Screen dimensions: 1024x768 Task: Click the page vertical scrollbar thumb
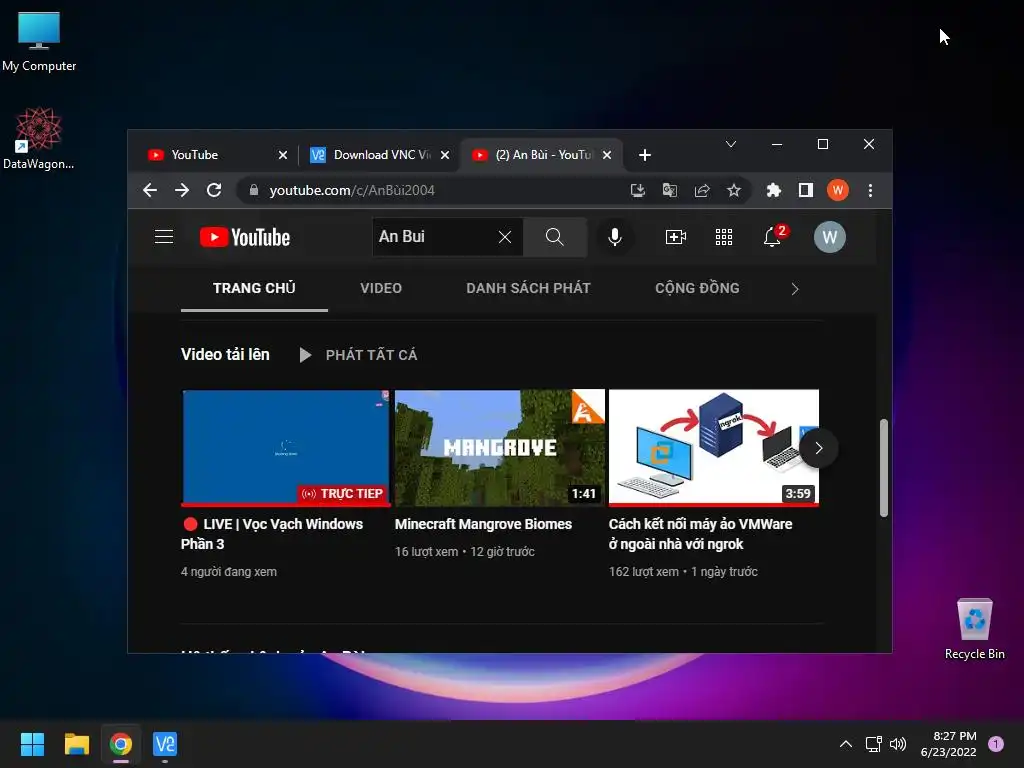tap(883, 468)
